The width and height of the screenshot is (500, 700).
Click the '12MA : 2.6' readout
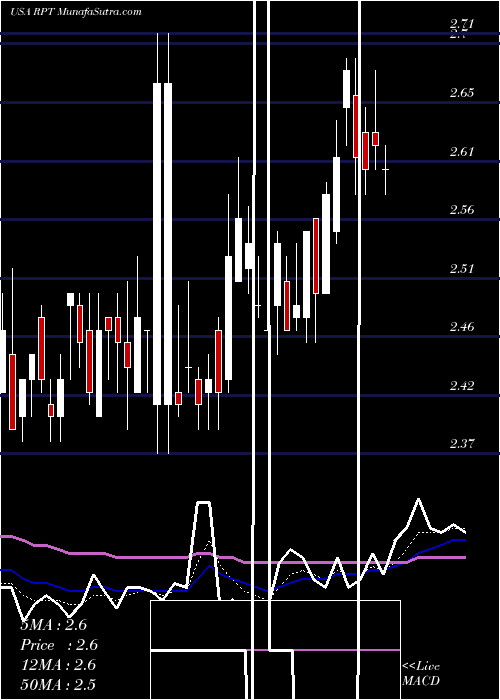point(58,665)
